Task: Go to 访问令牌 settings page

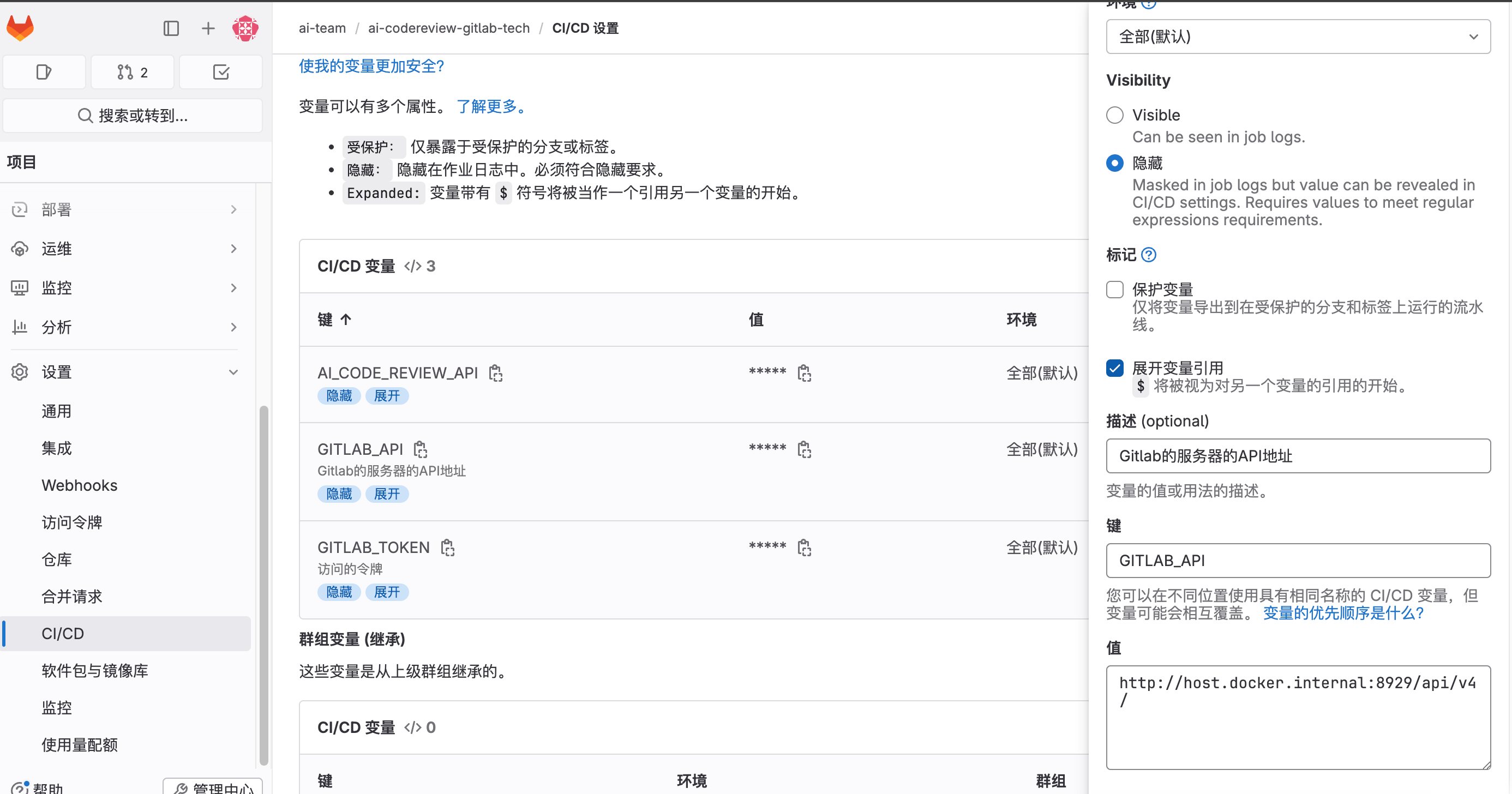Action: tap(71, 522)
